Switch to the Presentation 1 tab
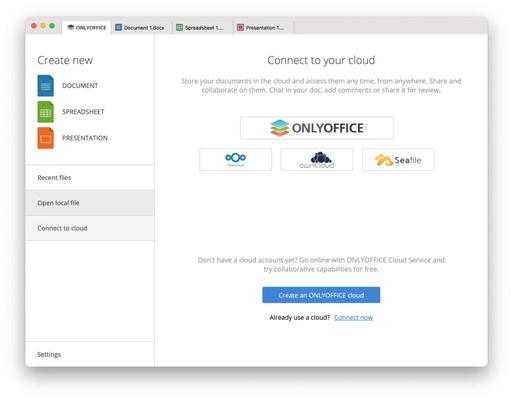Viewport: 513px width, 400px height. coord(263,28)
